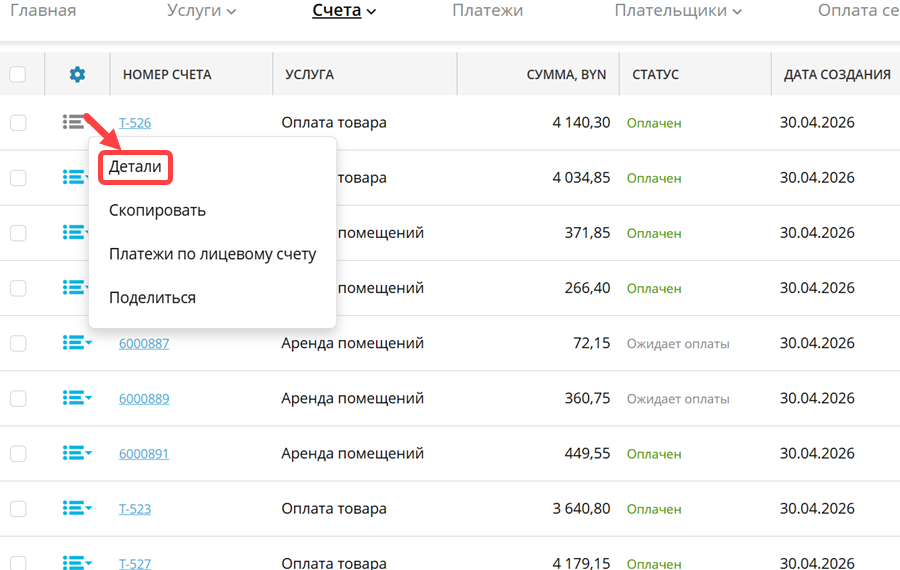The height and width of the screenshot is (570, 900).
Task: Click Ожидает оплаты status of 6000889
Action: (678, 399)
